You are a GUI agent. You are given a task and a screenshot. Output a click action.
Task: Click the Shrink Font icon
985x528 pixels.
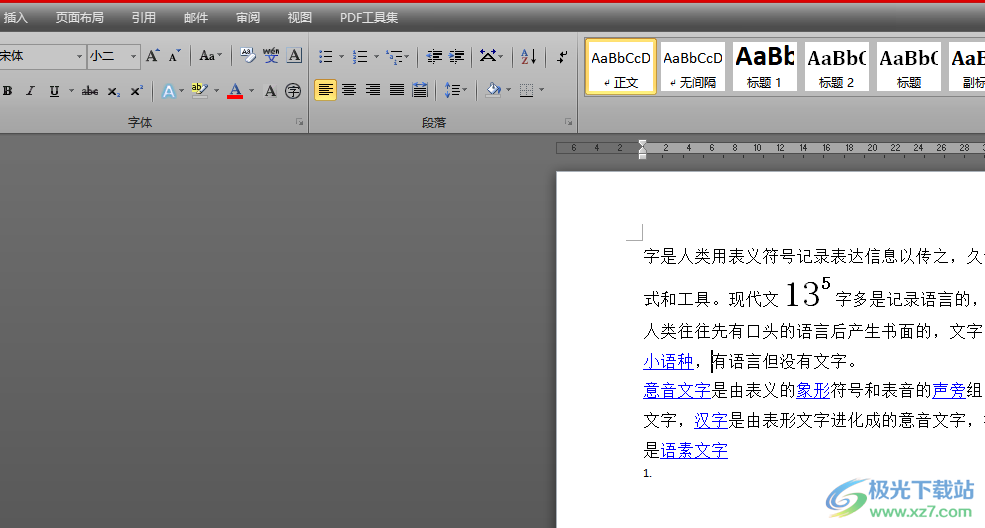tap(175, 56)
